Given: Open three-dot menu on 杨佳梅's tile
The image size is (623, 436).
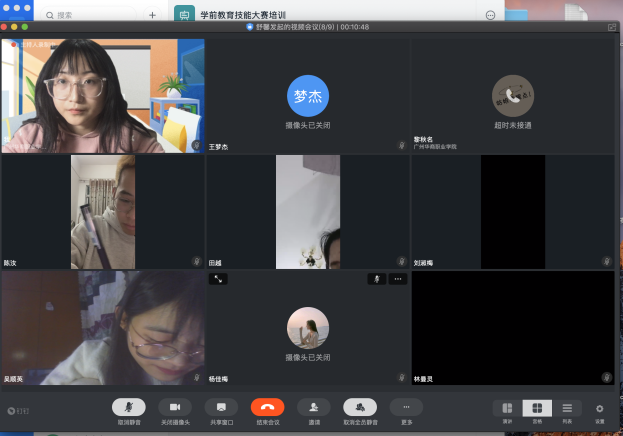Looking at the screenshot, I should coord(398,279).
